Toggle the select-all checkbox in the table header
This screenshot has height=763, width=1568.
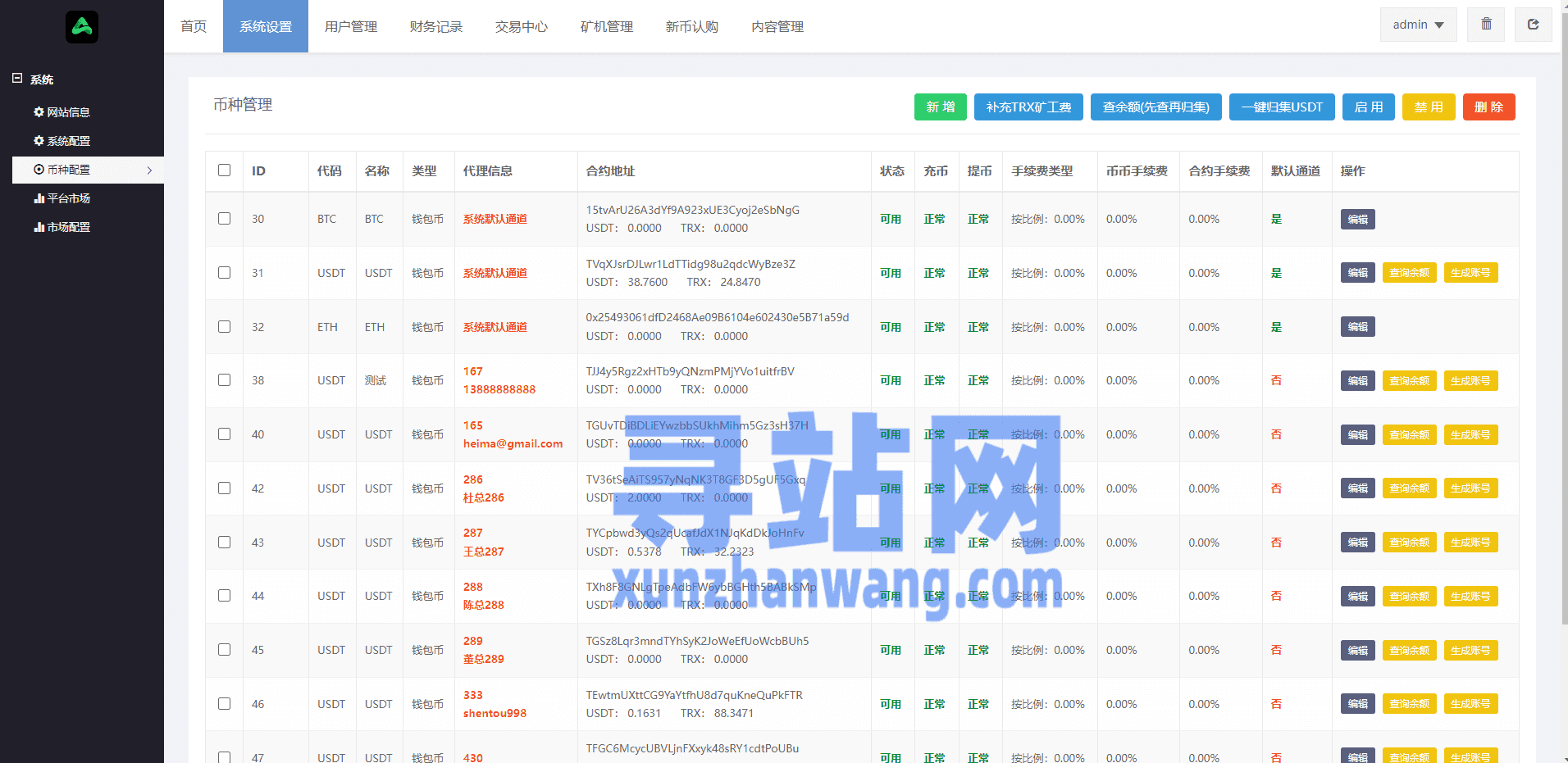pos(224,170)
